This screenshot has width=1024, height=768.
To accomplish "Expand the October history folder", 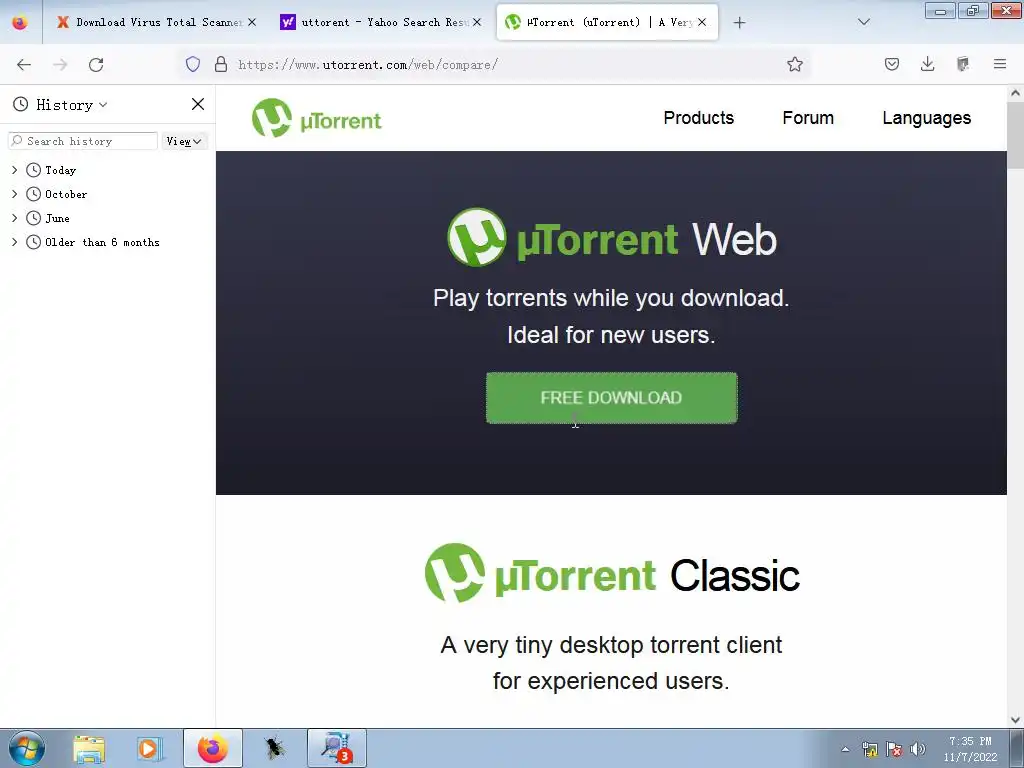I will [x=14, y=194].
